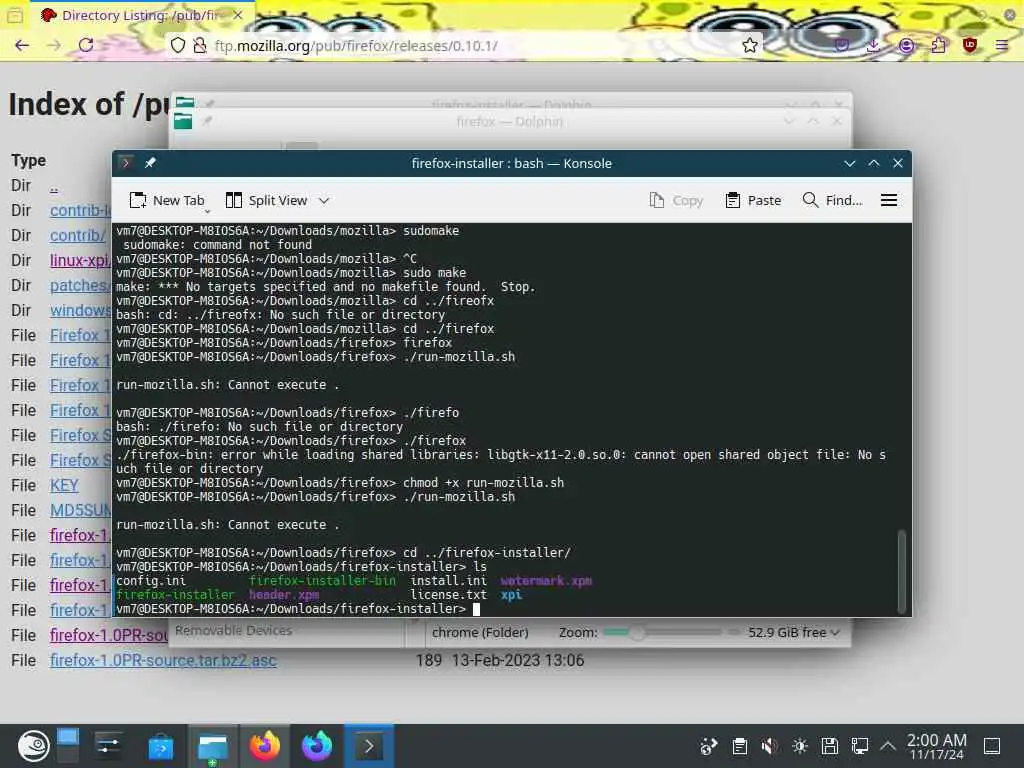Expand the 52.9 GiB free dropdown
Screen dimensions: 1024x768
[793, 632]
